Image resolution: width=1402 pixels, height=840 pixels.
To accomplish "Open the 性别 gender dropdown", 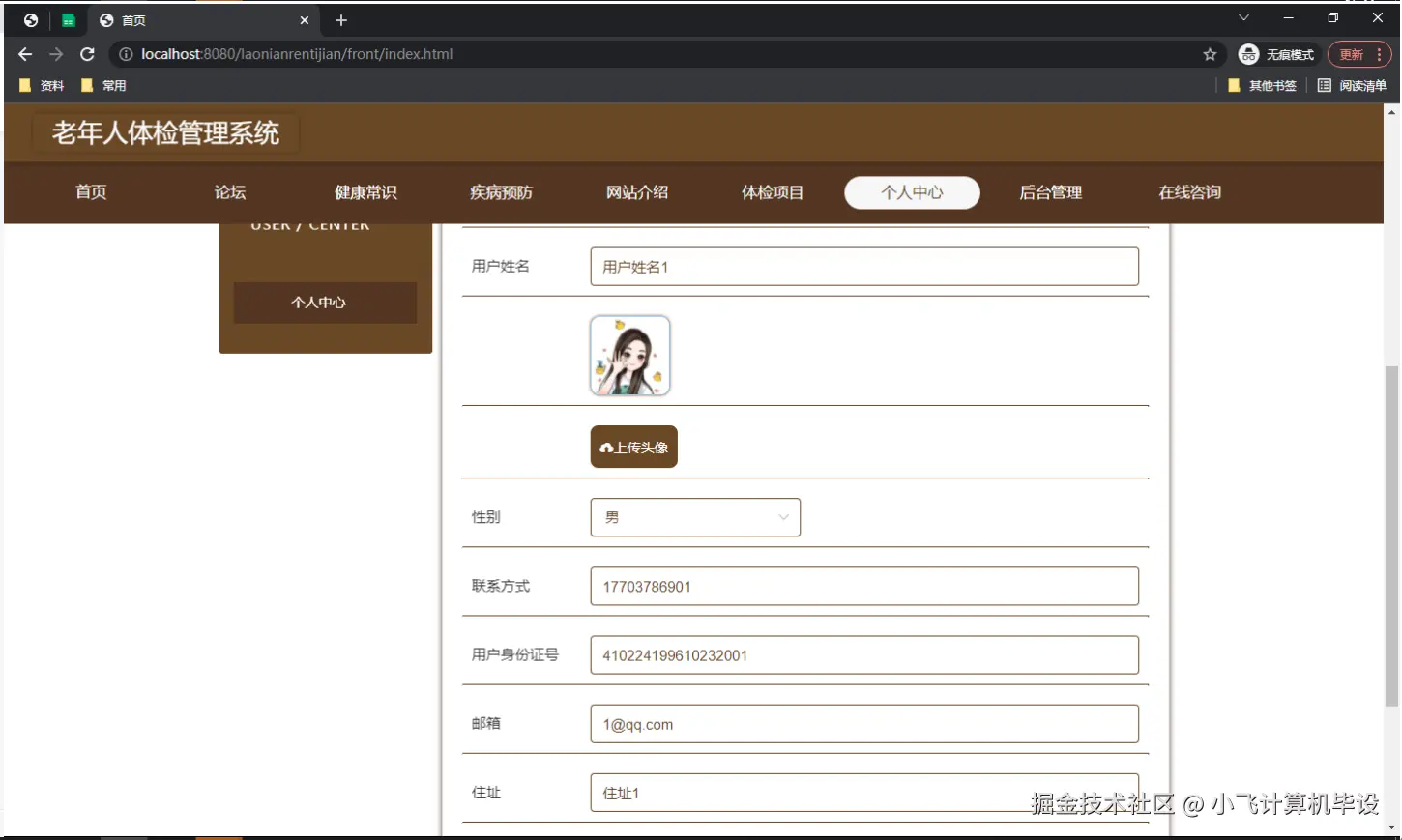I will [695, 517].
